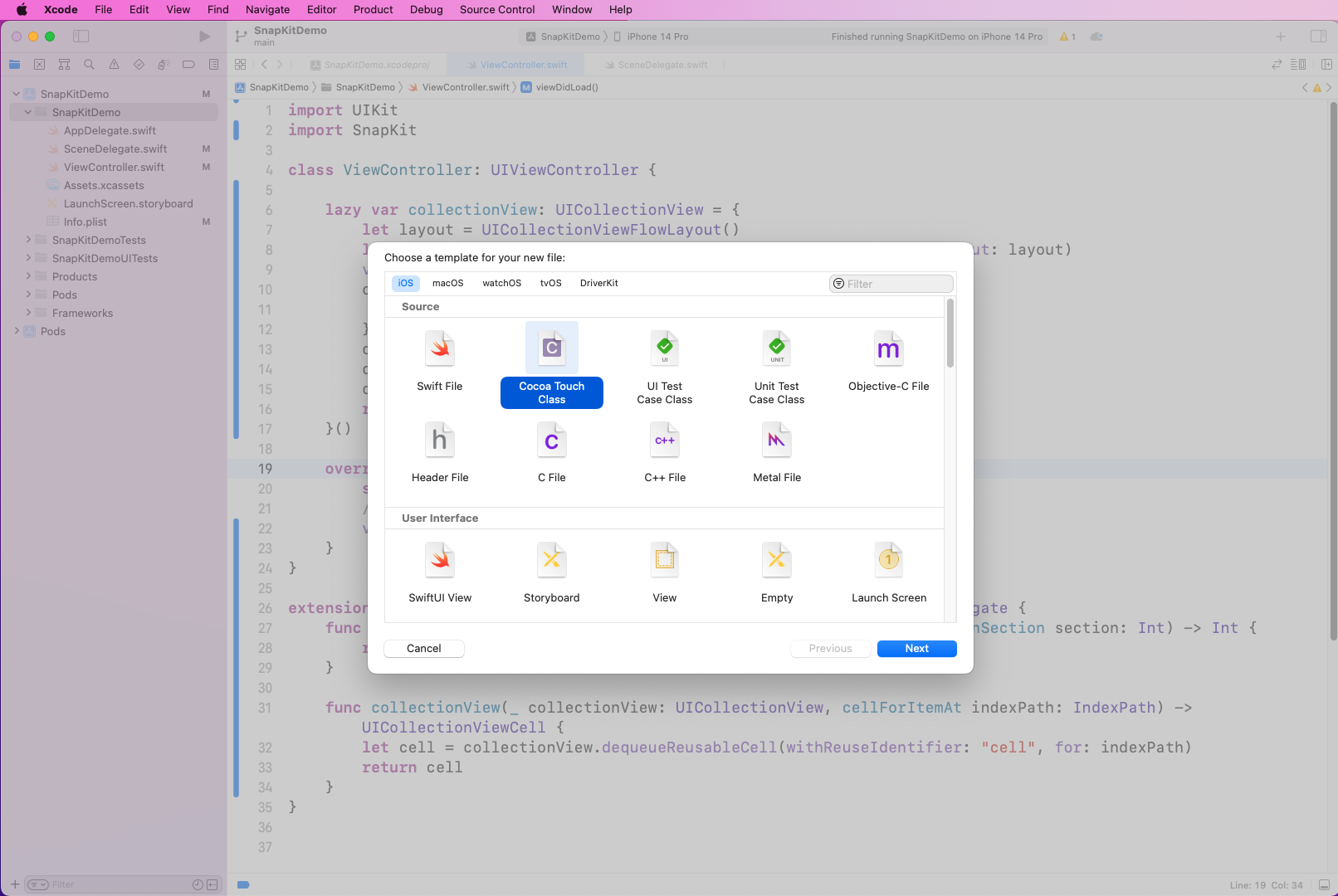
Task: Open related items grid menu
Action: point(241,64)
